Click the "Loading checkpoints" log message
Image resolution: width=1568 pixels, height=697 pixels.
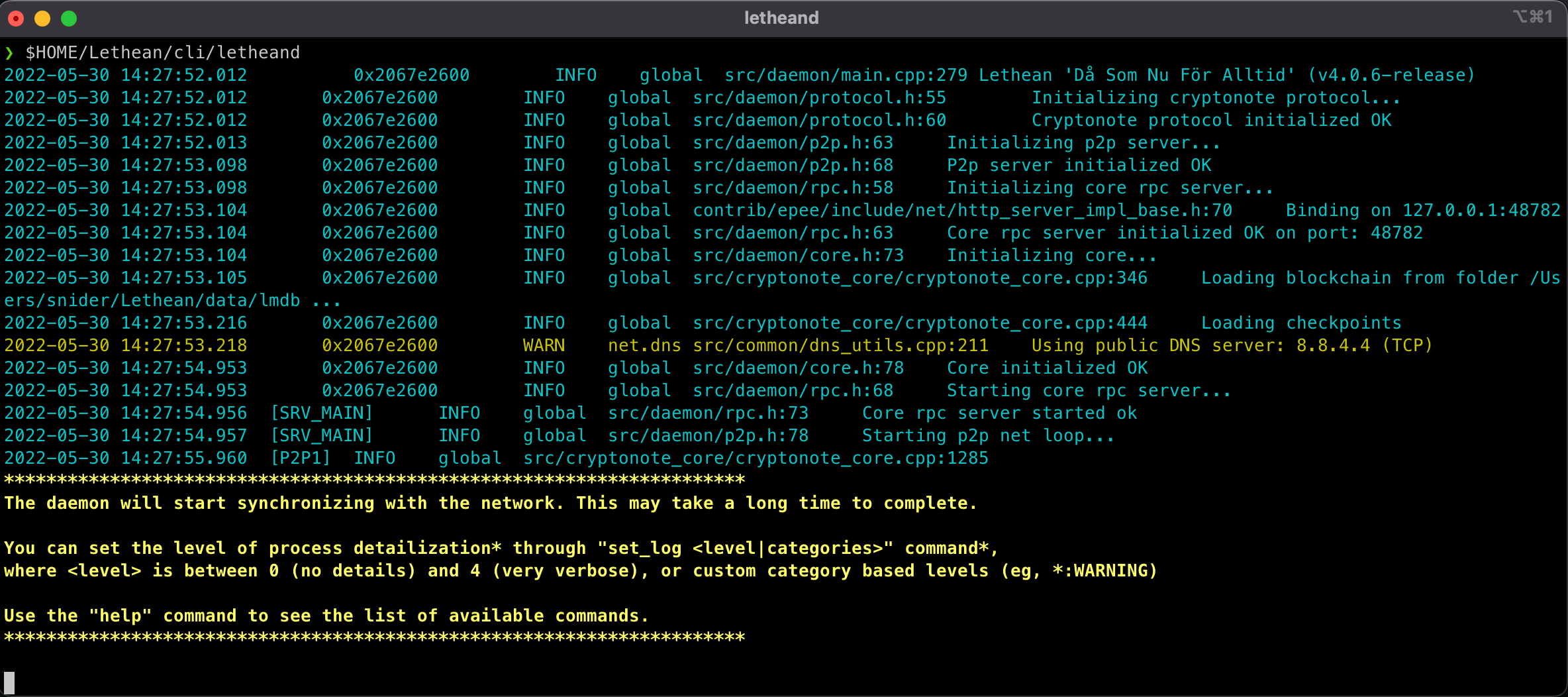pos(1301,323)
